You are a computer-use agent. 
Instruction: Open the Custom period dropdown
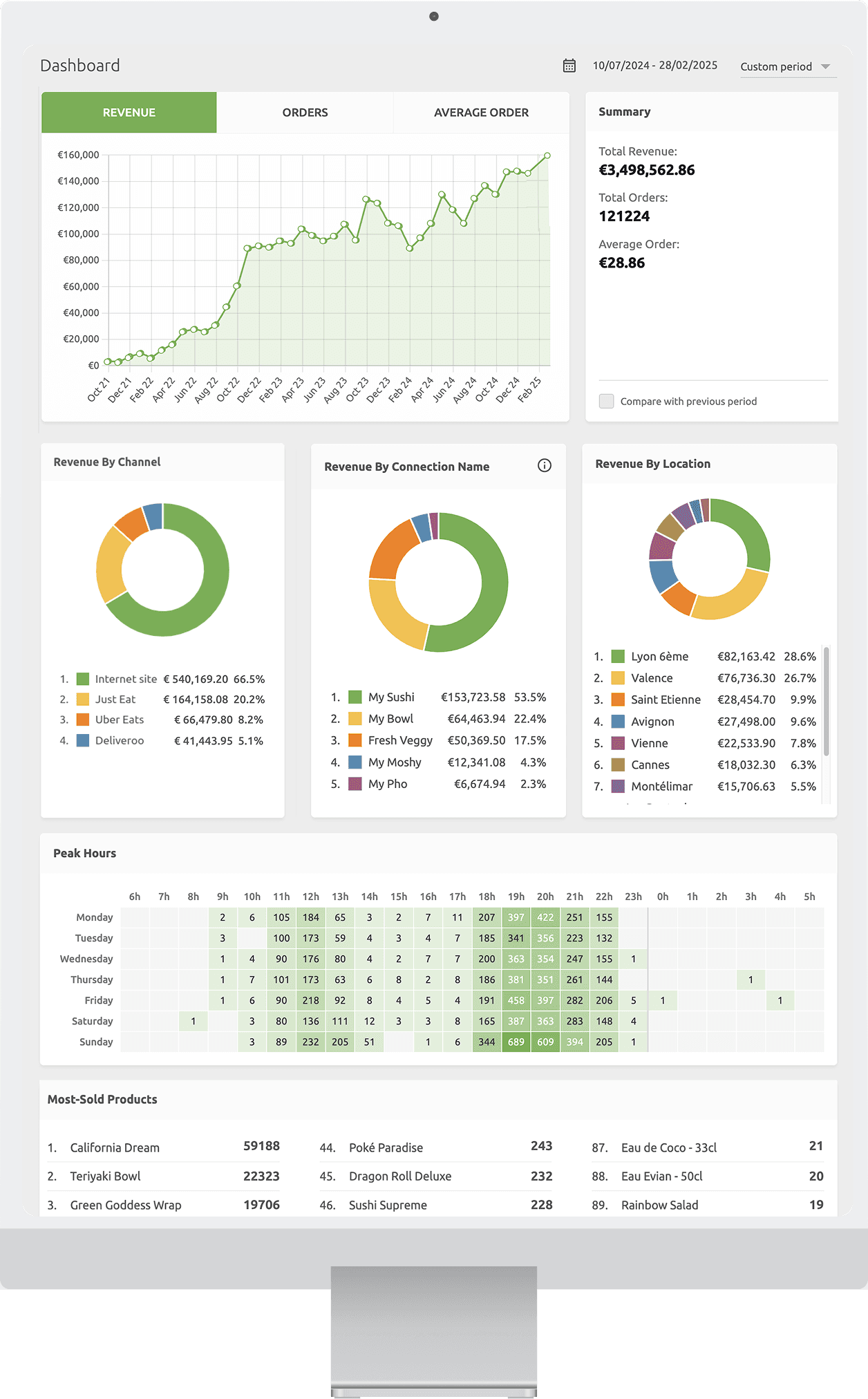click(785, 66)
